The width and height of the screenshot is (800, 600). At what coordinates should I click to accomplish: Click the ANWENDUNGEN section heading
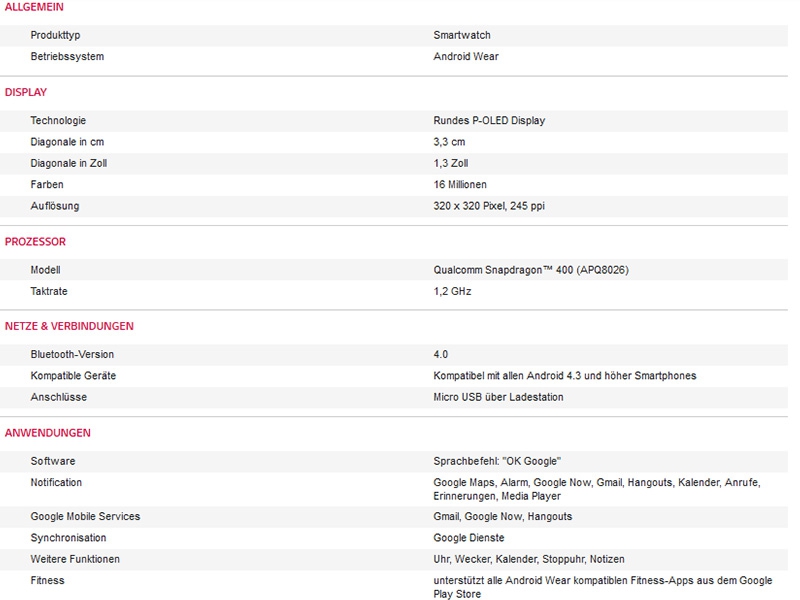pos(47,433)
